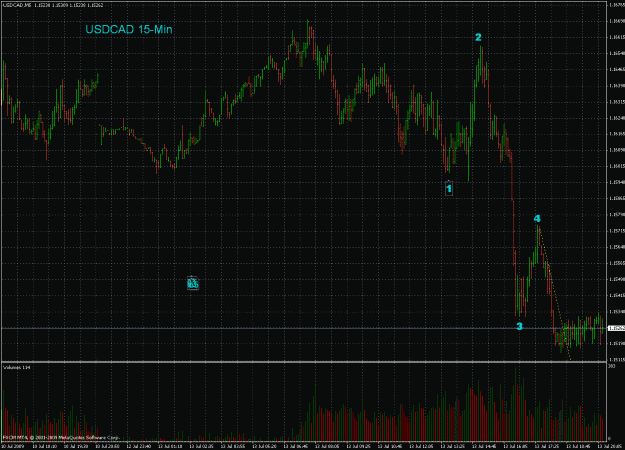The image size is (625, 450).
Task: Click the 13 Jul 12:05 time axis label
Action: tap(423, 447)
